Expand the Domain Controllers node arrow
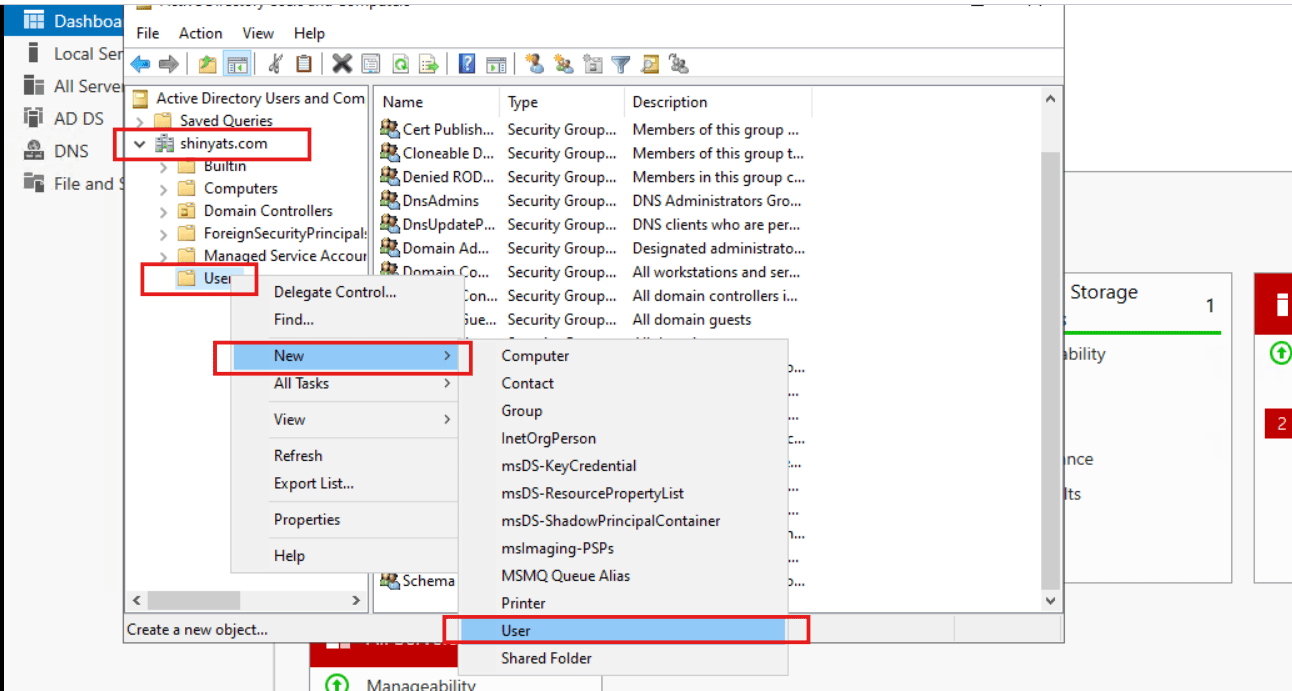 coord(164,211)
